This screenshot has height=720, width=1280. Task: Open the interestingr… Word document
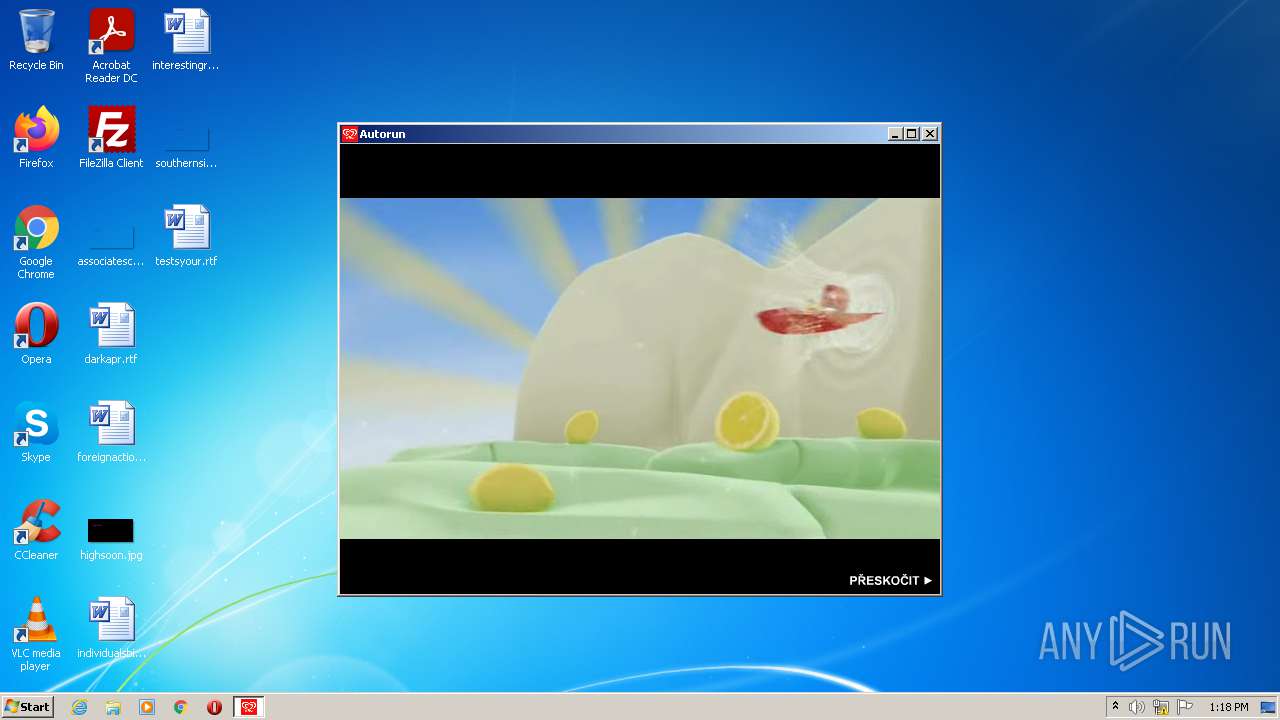(x=186, y=40)
